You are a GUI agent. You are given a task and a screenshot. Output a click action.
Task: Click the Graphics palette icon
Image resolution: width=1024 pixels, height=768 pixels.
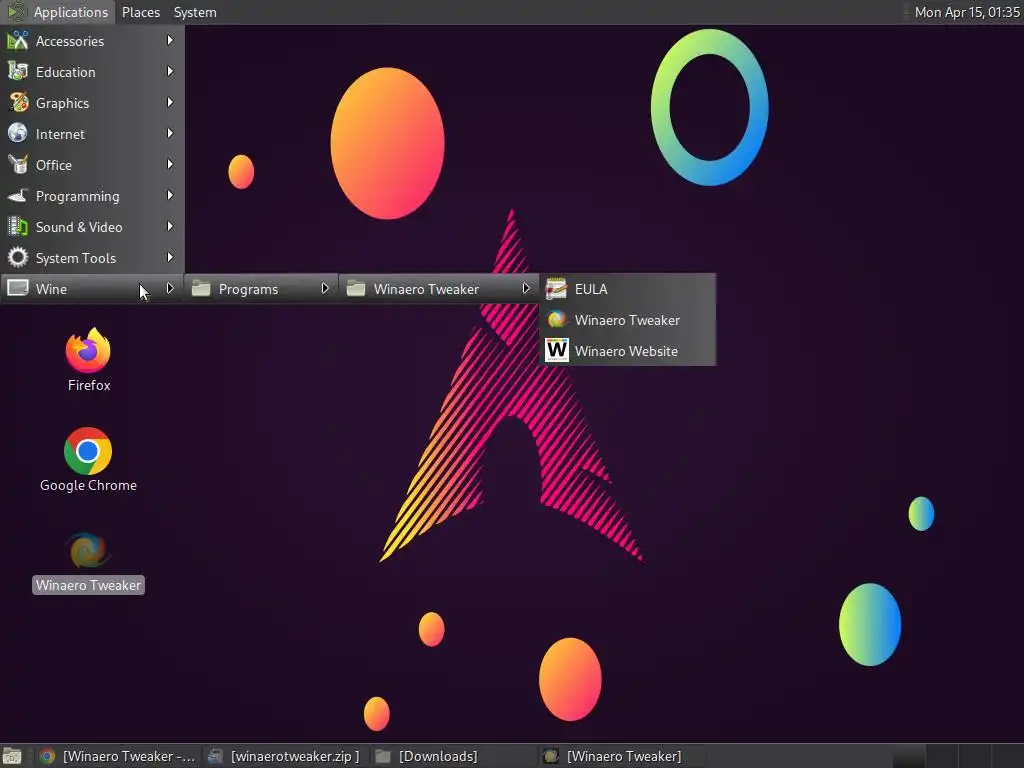[18, 103]
